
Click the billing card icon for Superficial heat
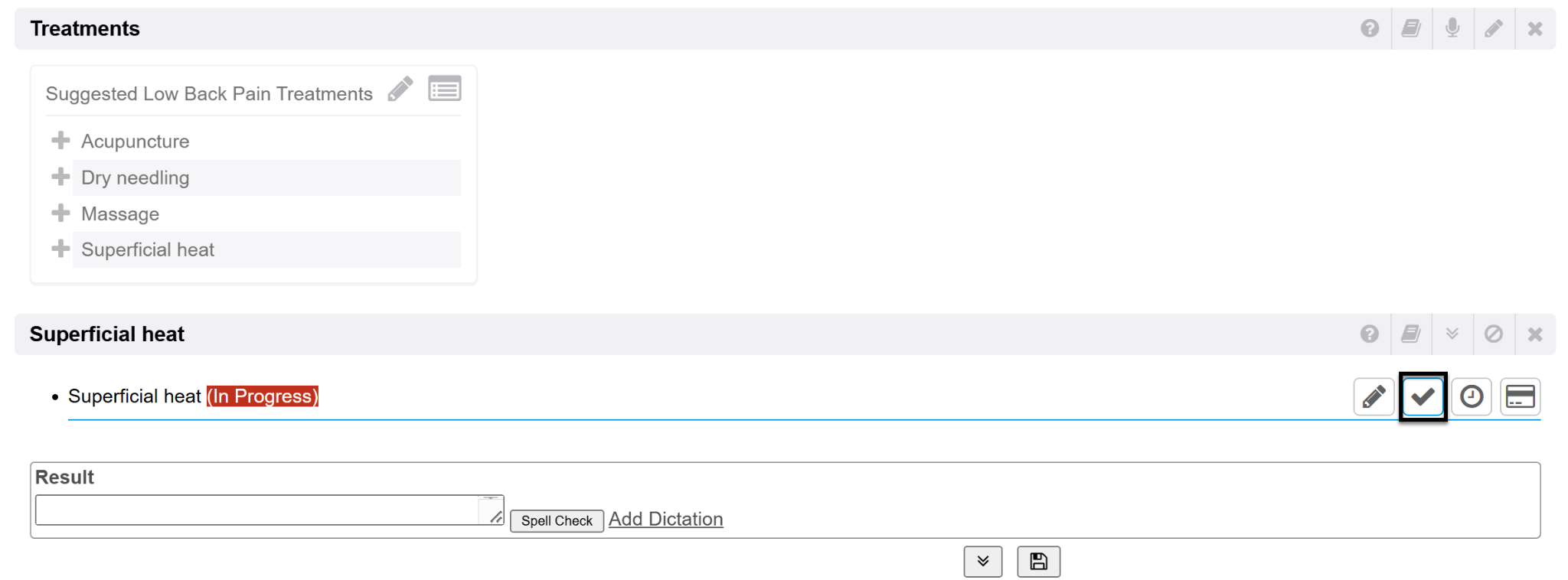click(x=1521, y=396)
